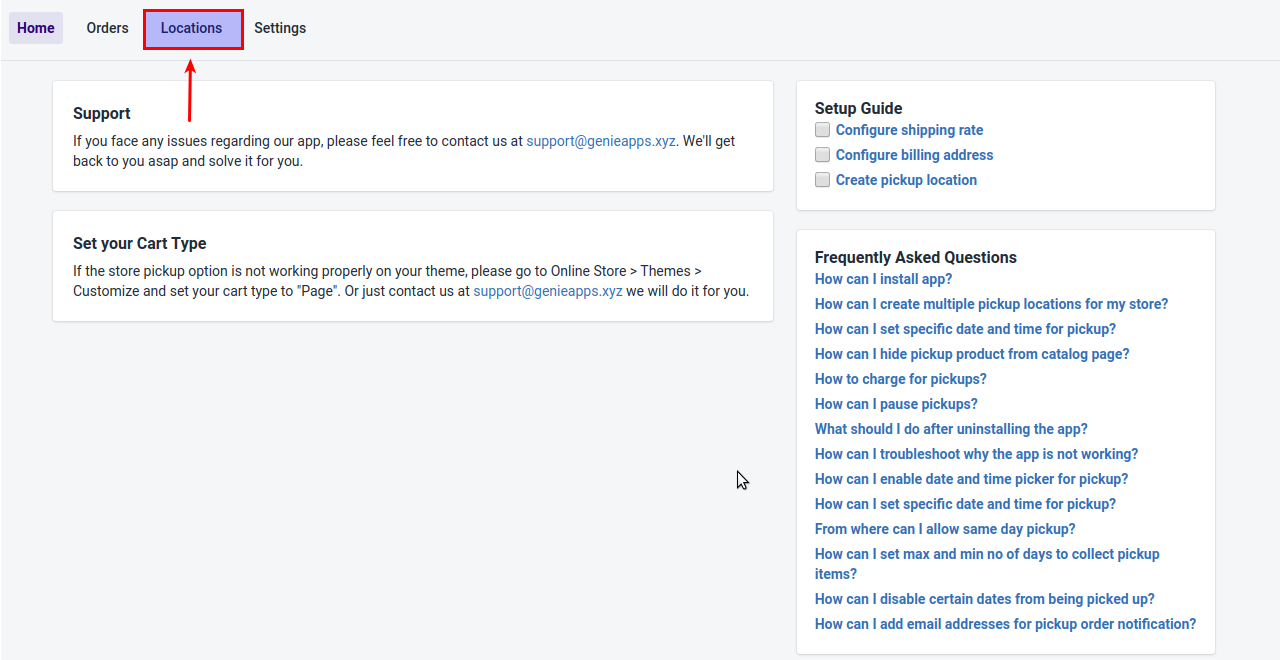Image resolution: width=1280 pixels, height=660 pixels.
Task: Enable the Create pickup location checkbox
Action: coord(822,180)
